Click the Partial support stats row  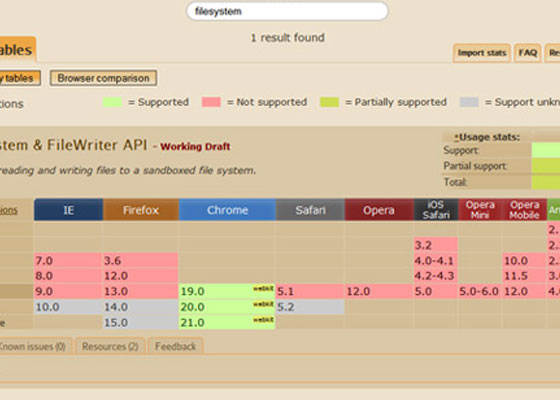tap(501, 166)
